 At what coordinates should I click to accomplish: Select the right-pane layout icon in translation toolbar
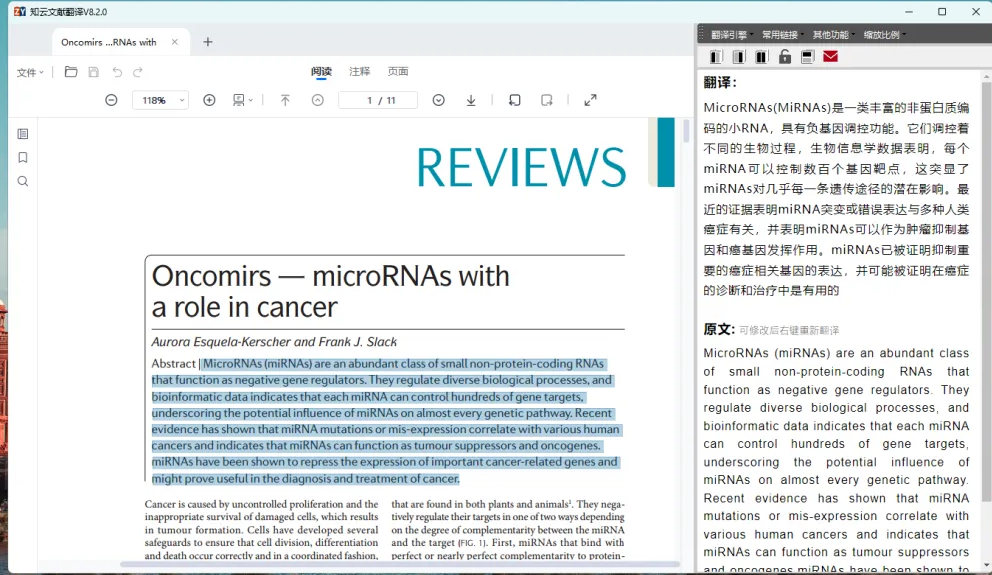tap(739, 57)
